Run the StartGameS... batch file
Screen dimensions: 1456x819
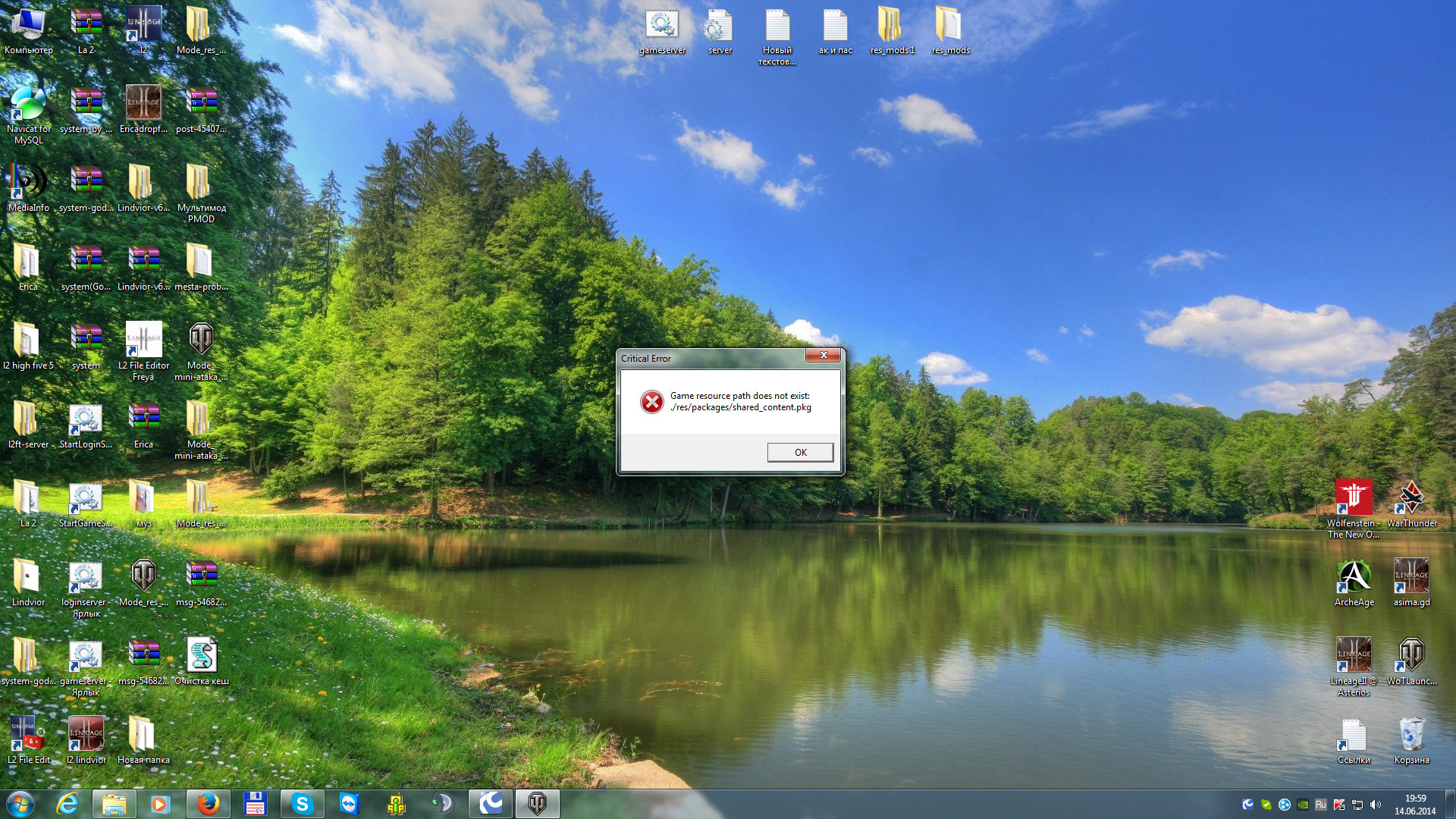pos(86,504)
